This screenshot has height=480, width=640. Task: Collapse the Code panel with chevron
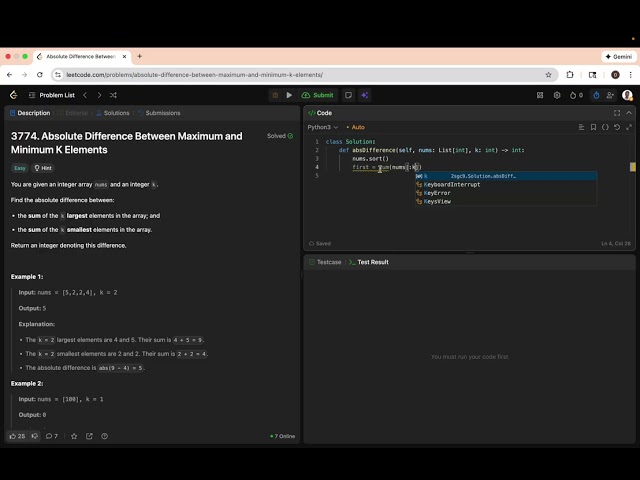[629, 113]
